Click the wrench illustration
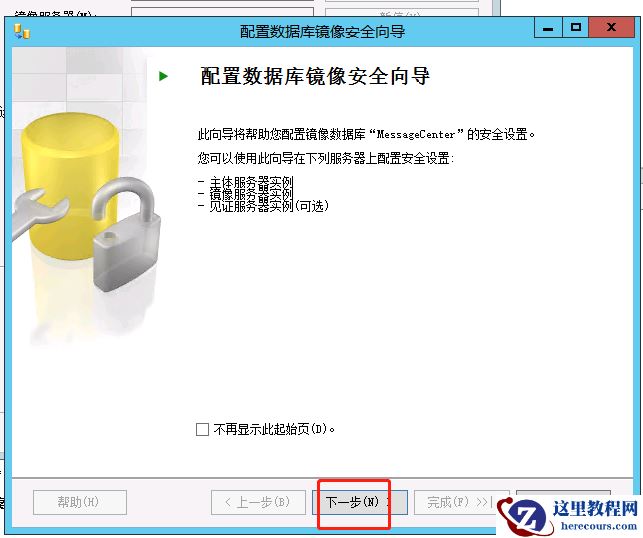This screenshot has height=538, width=643. [39, 212]
